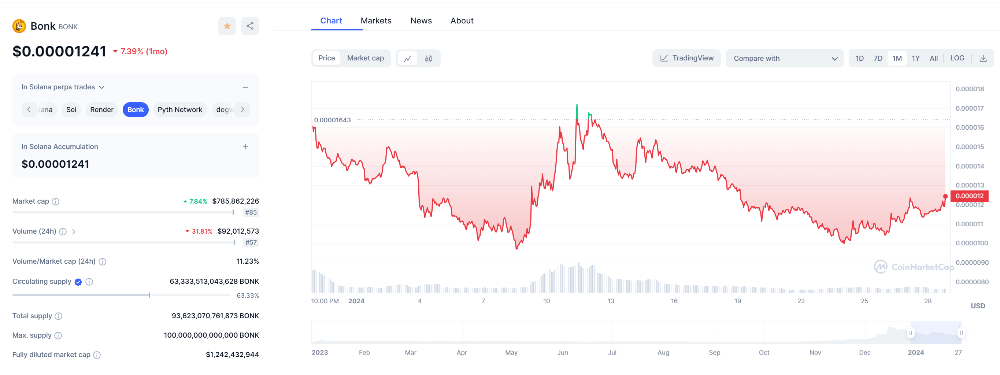
Task: Click right handle of chart range slider
Action: point(960,333)
